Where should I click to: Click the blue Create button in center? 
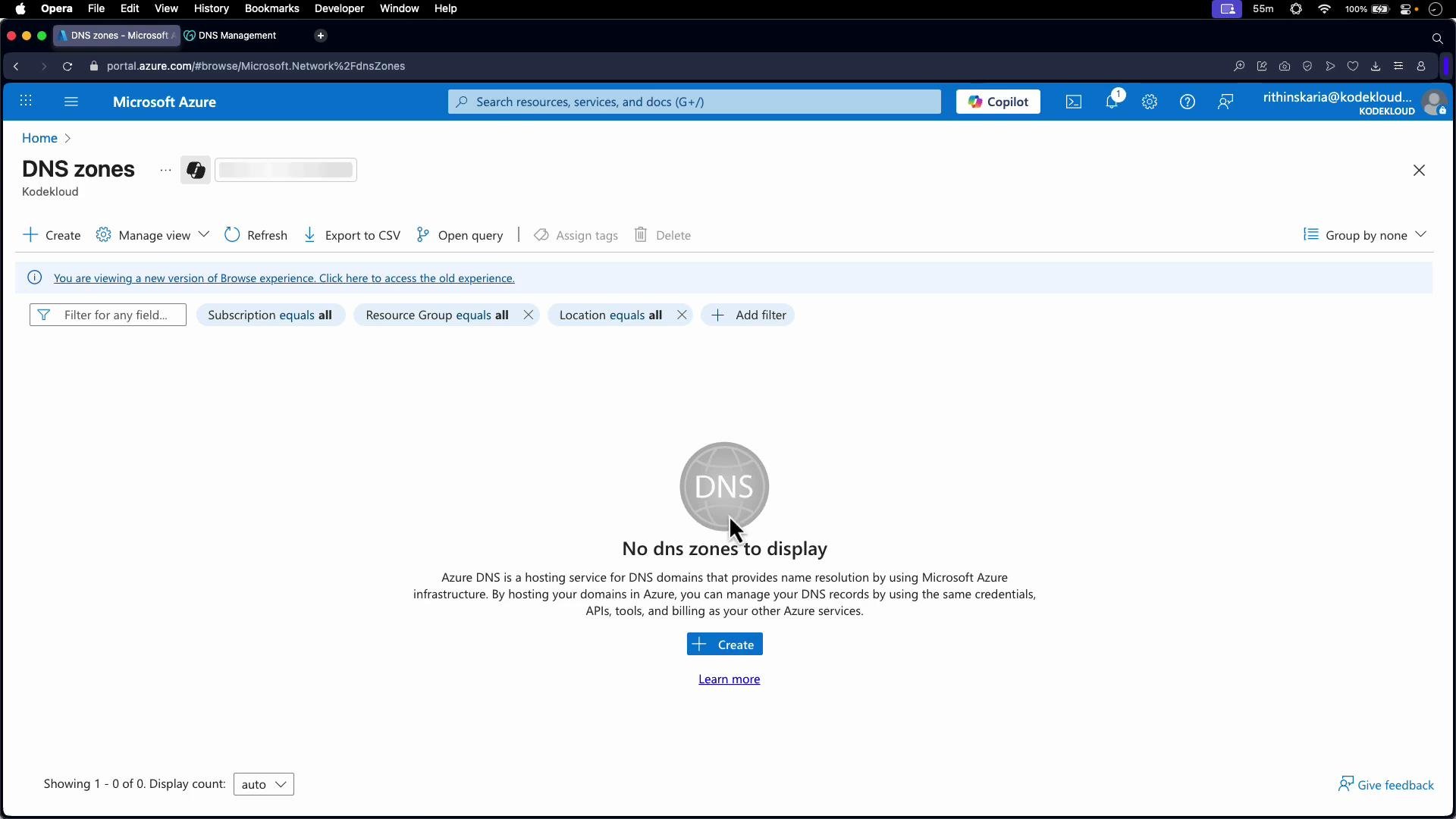(725, 644)
